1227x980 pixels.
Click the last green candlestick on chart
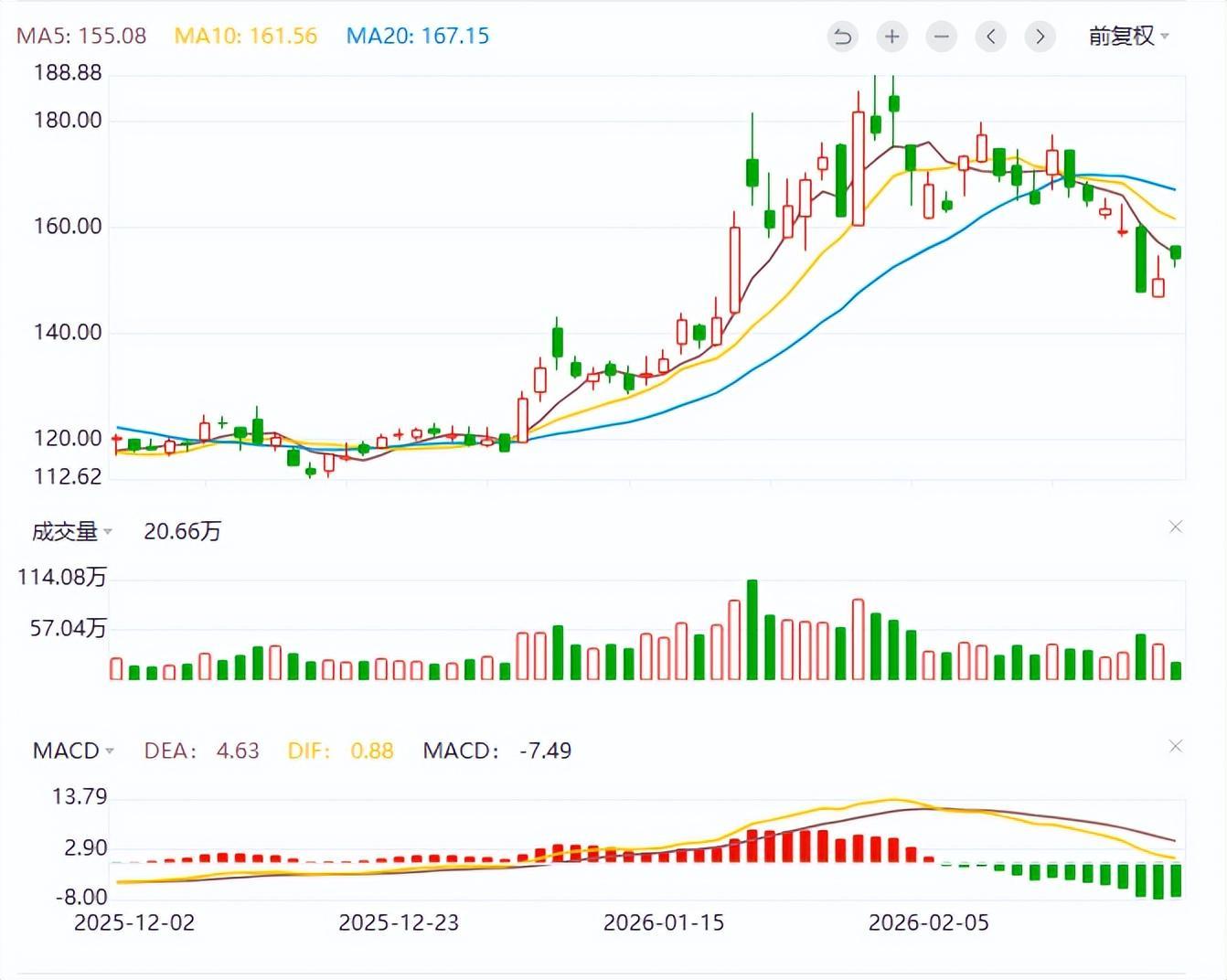tap(1176, 252)
